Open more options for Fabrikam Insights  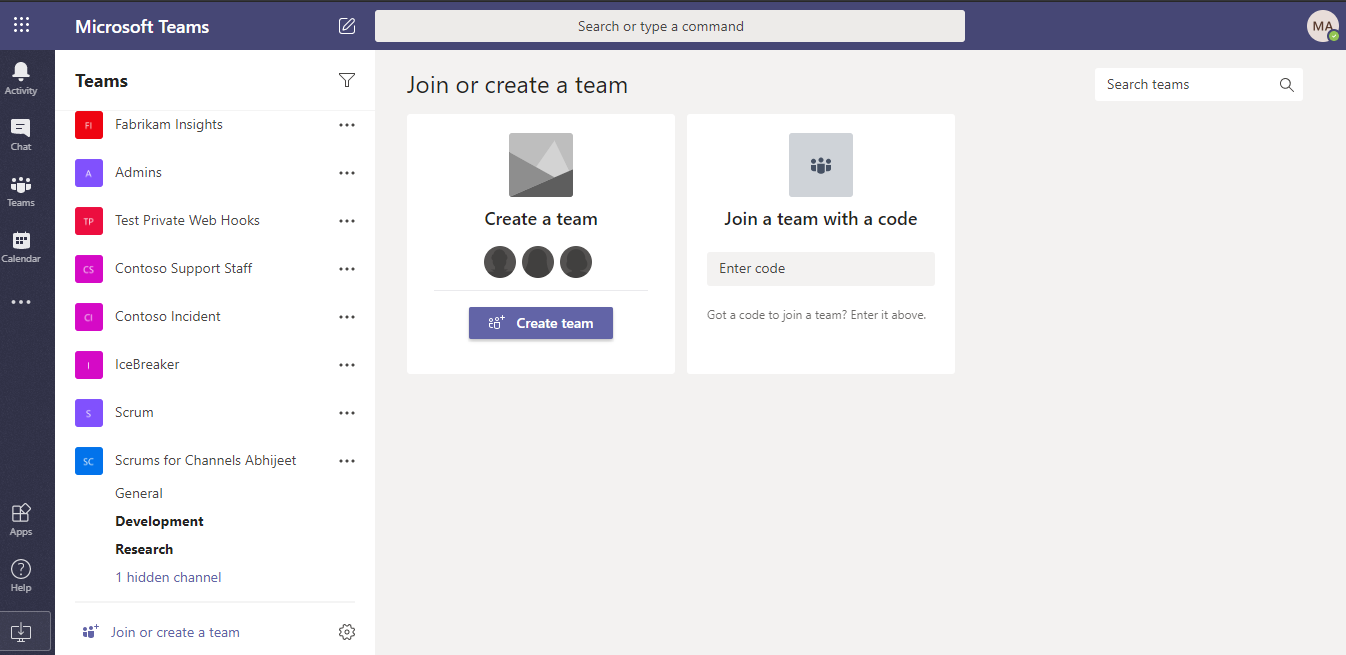pos(347,125)
